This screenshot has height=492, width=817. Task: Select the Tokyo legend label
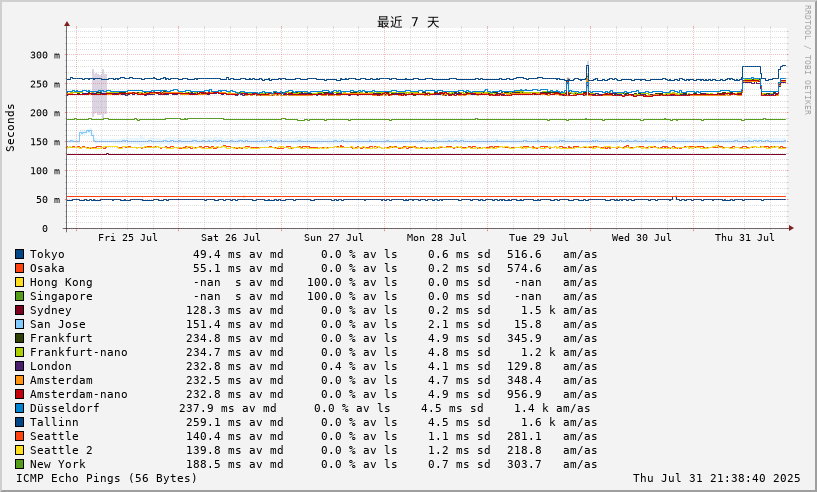(47, 254)
